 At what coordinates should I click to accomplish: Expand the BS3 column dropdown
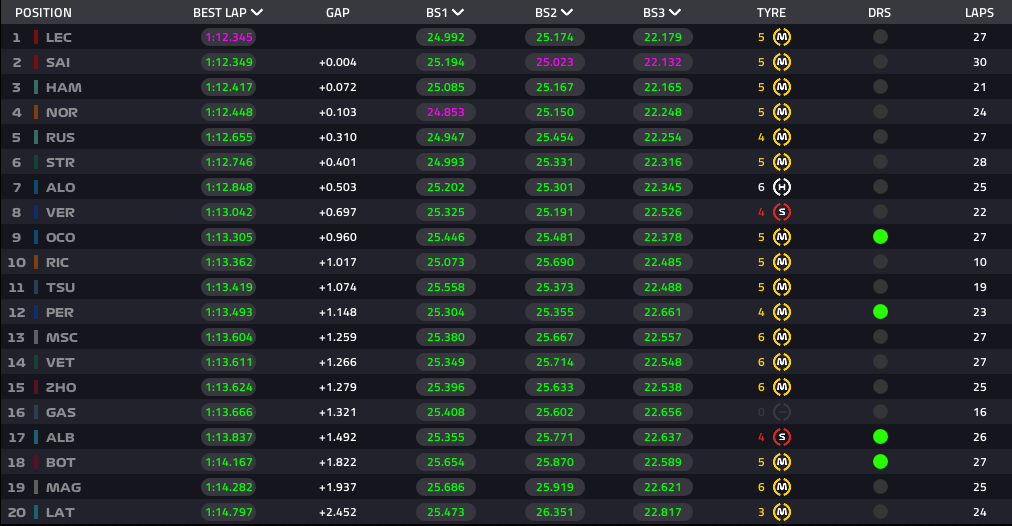point(674,12)
